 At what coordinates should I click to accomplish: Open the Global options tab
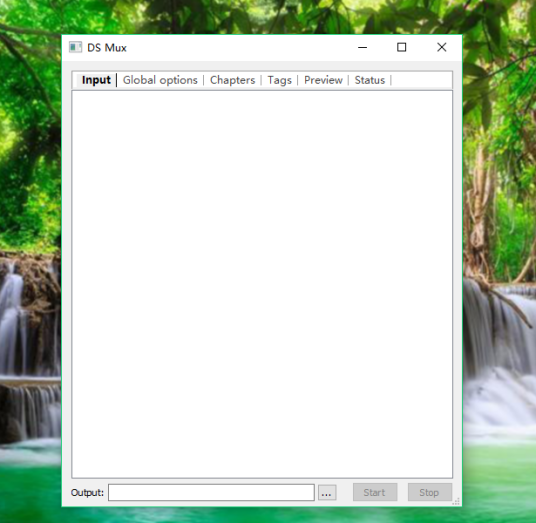point(160,80)
